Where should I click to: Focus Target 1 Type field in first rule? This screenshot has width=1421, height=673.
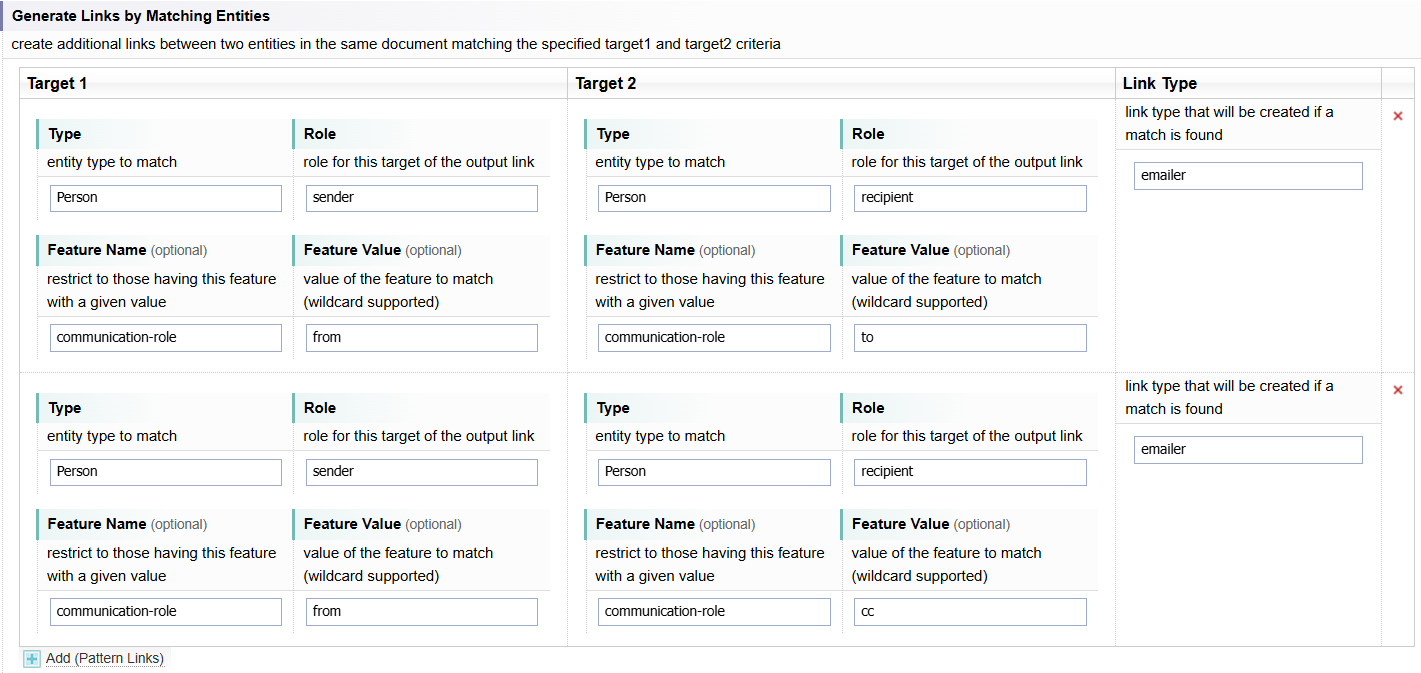(166, 198)
